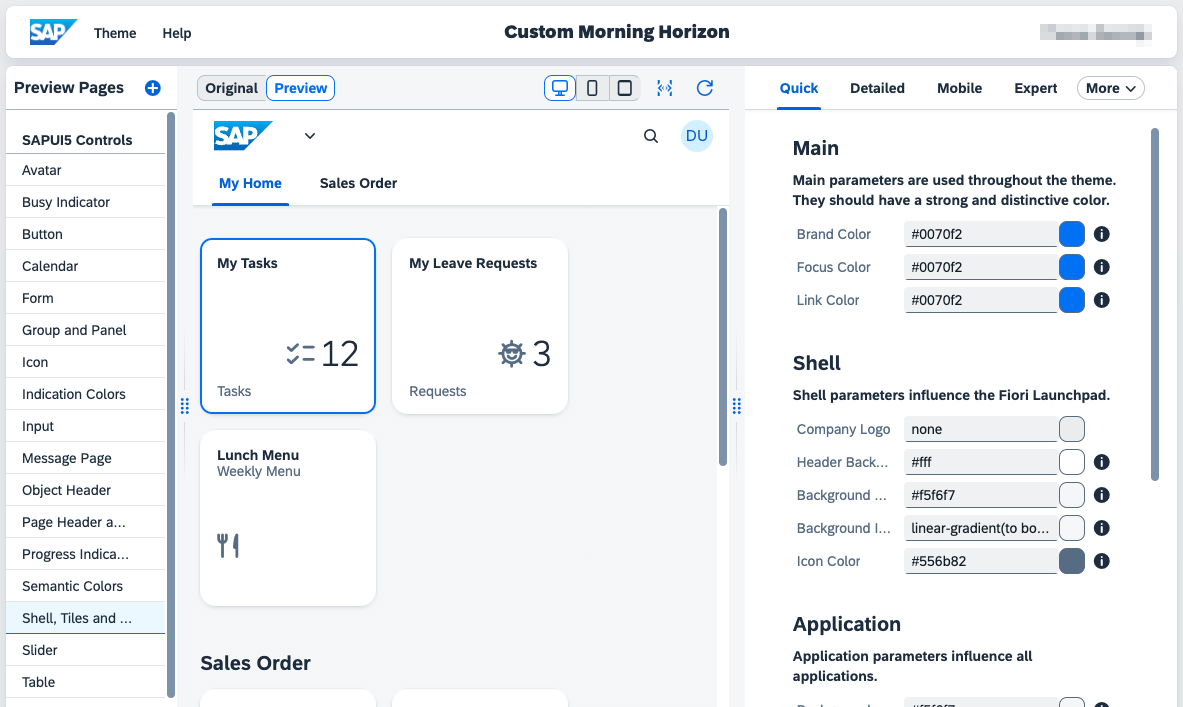
Task: Open the DU user avatar
Action: tap(696, 136)
